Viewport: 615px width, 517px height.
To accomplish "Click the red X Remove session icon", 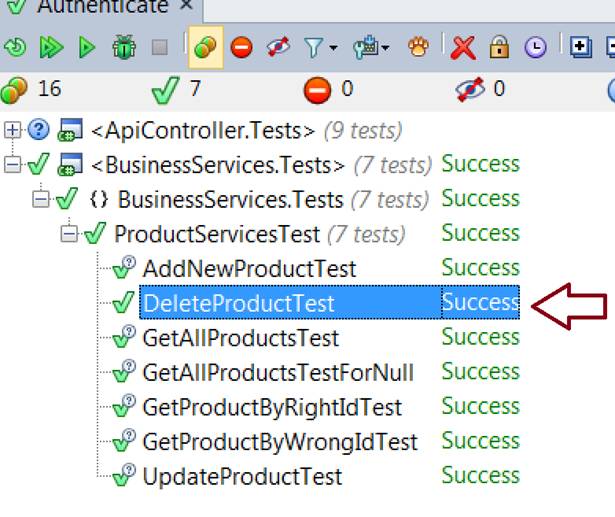I will coord(463,46).
